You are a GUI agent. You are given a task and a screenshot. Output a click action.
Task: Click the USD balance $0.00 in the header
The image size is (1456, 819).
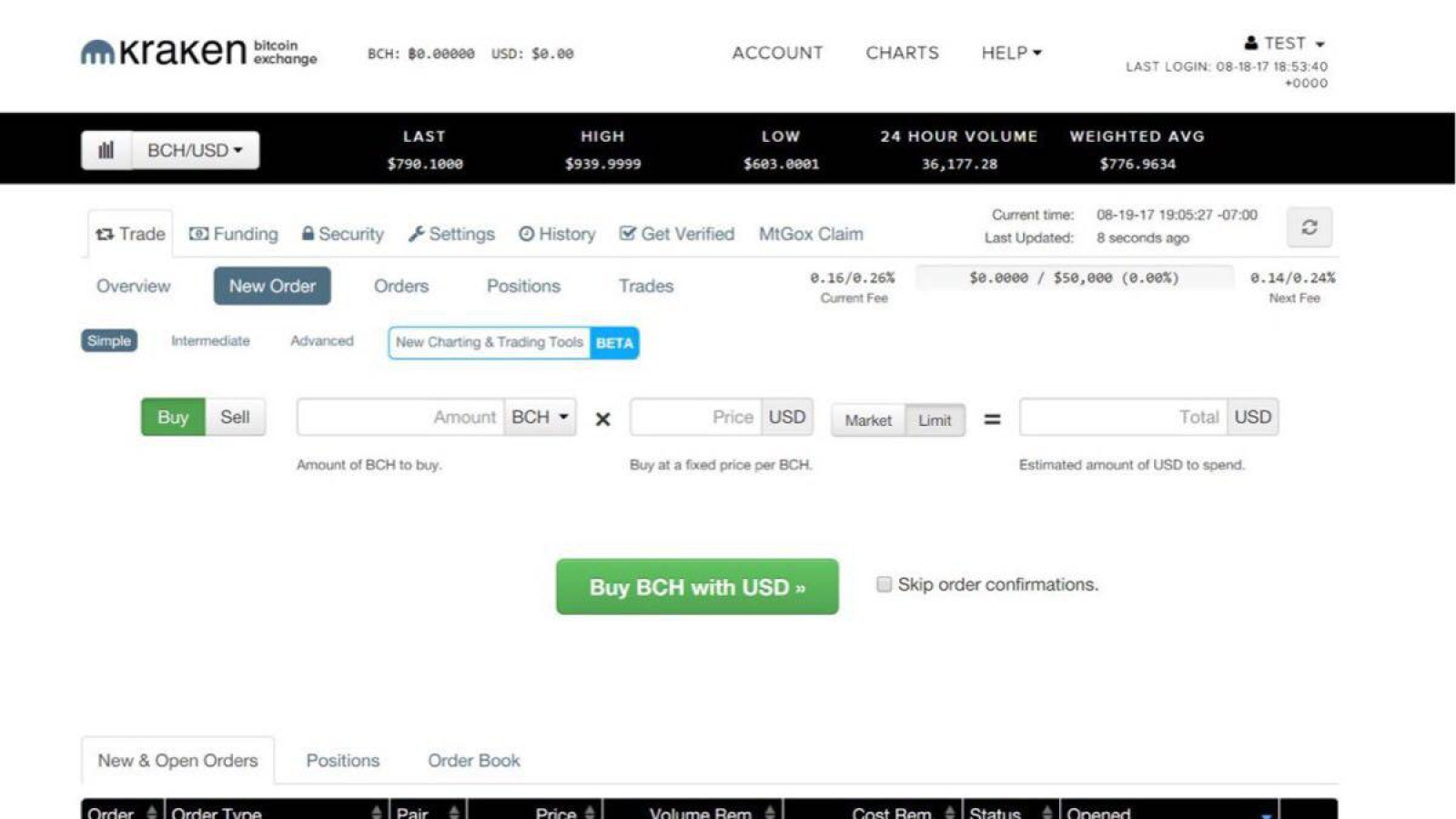coord(532,54)
